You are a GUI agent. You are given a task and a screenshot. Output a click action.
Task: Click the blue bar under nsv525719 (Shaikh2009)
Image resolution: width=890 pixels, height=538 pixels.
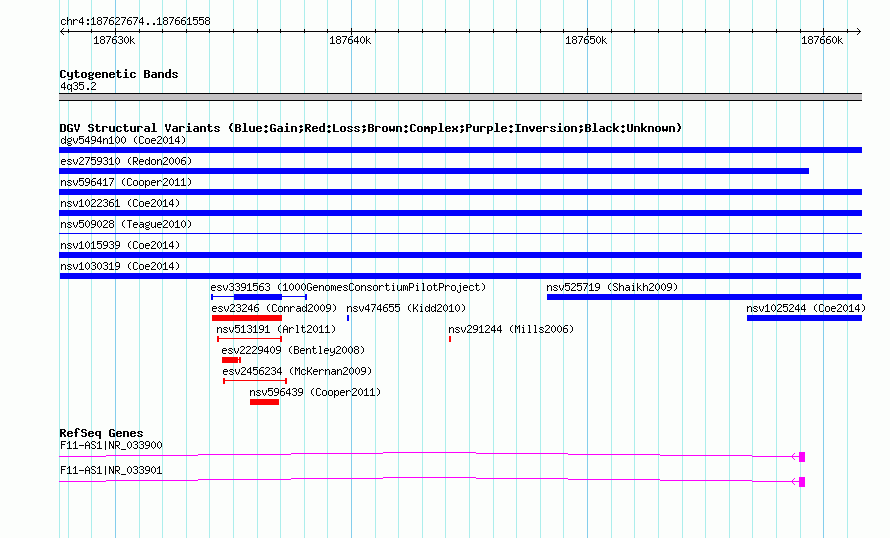(x=704, y=297)
